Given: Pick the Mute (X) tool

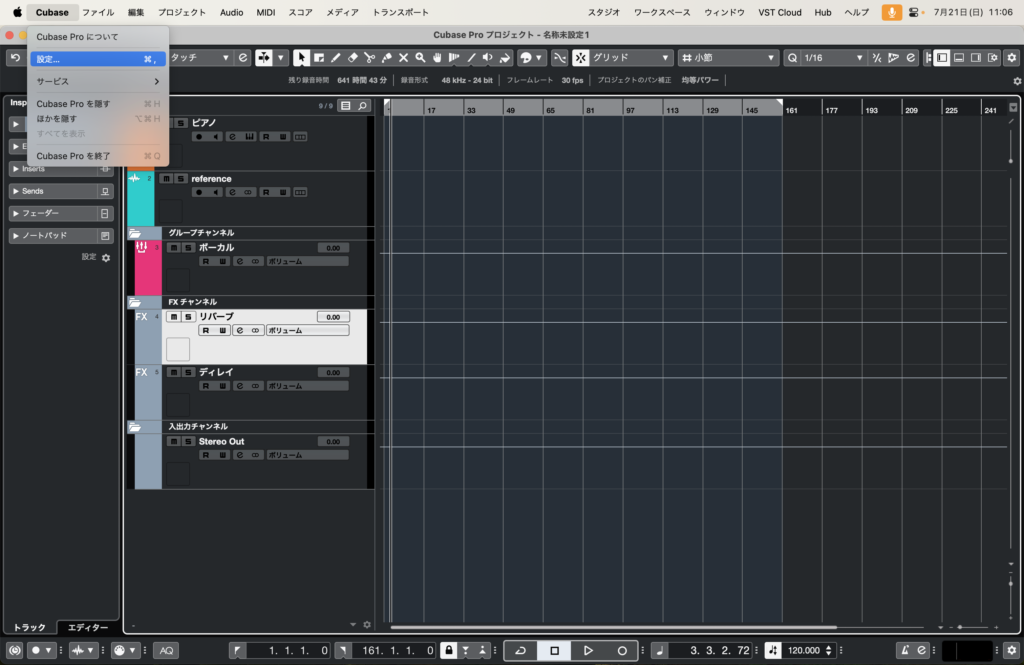Looking at the screenshot, I should tap(403, 58).
